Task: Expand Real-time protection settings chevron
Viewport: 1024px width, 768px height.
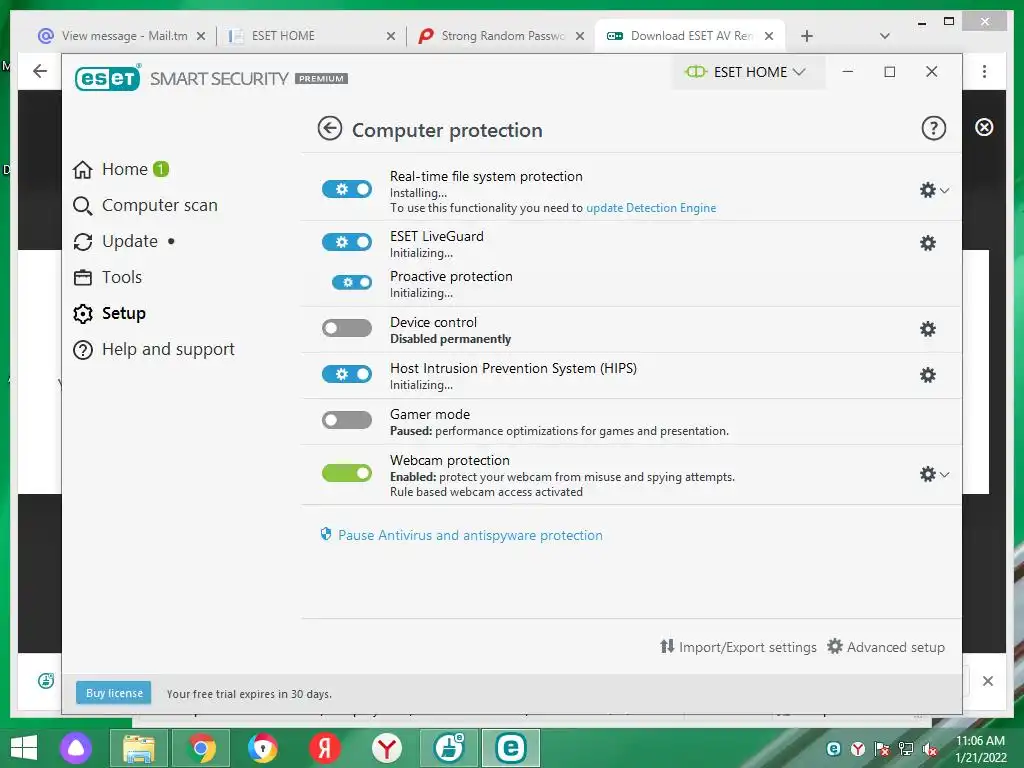Action: tap(944, 190)
